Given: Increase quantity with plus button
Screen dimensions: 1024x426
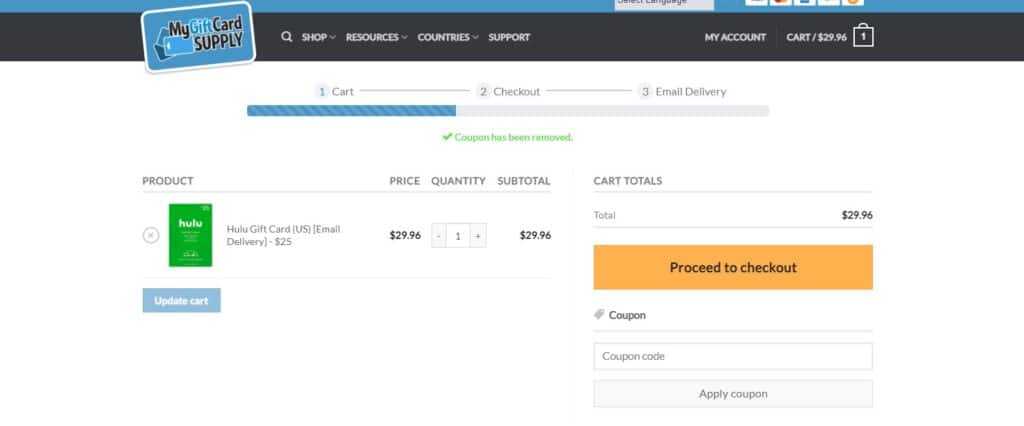Looking at the screenshot, I should click(478, 236).
